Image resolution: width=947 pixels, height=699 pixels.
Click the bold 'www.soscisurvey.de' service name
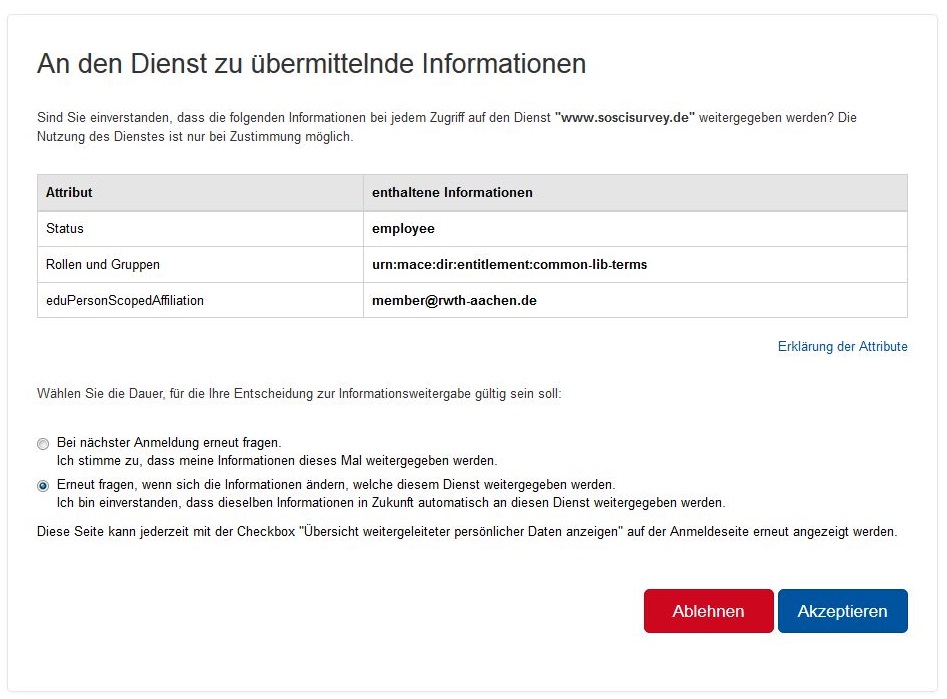point(796,117)
